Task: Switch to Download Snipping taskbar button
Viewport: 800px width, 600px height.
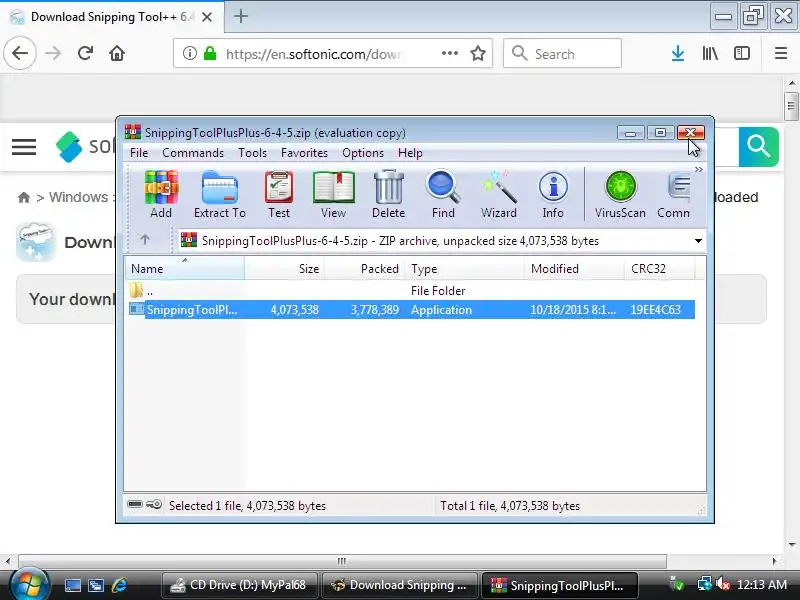Action: pos(399,585)
